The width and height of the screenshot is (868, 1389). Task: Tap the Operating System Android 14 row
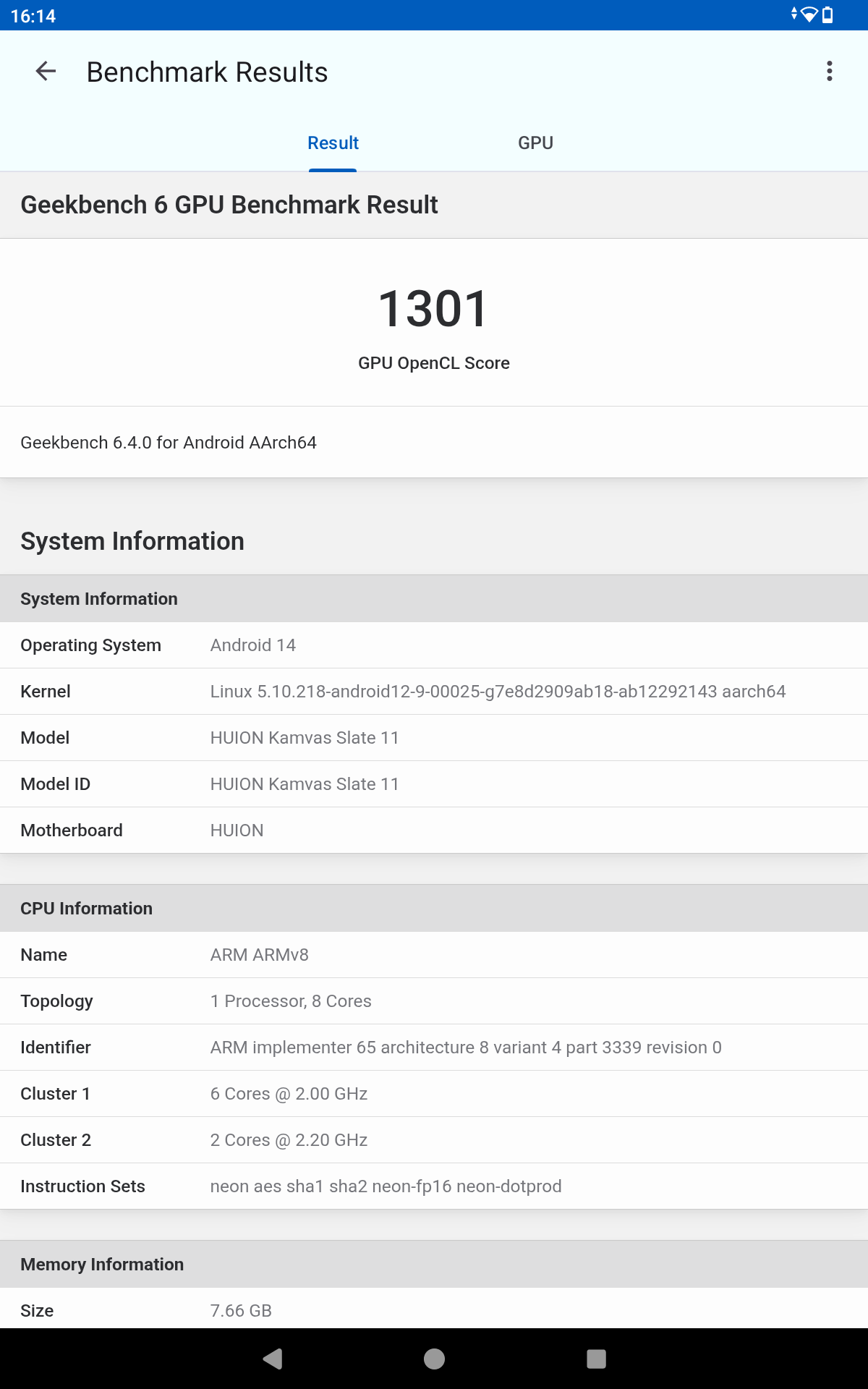pos(434,645)
